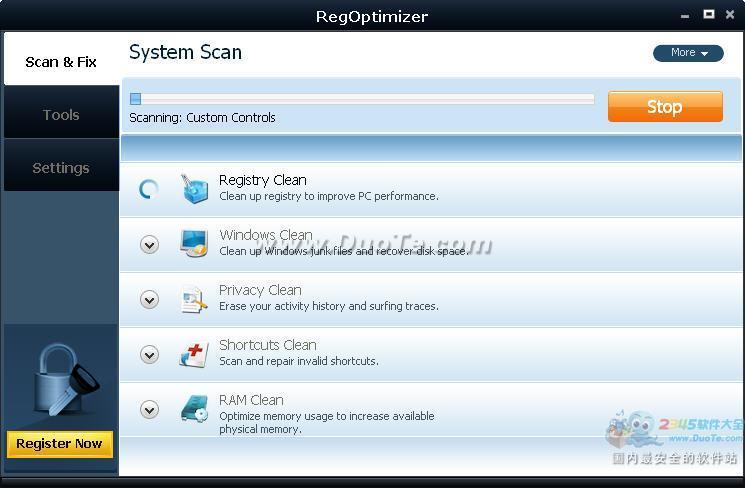Select the Privacy Clean title text
745x488 pixels.
(260, 290)
